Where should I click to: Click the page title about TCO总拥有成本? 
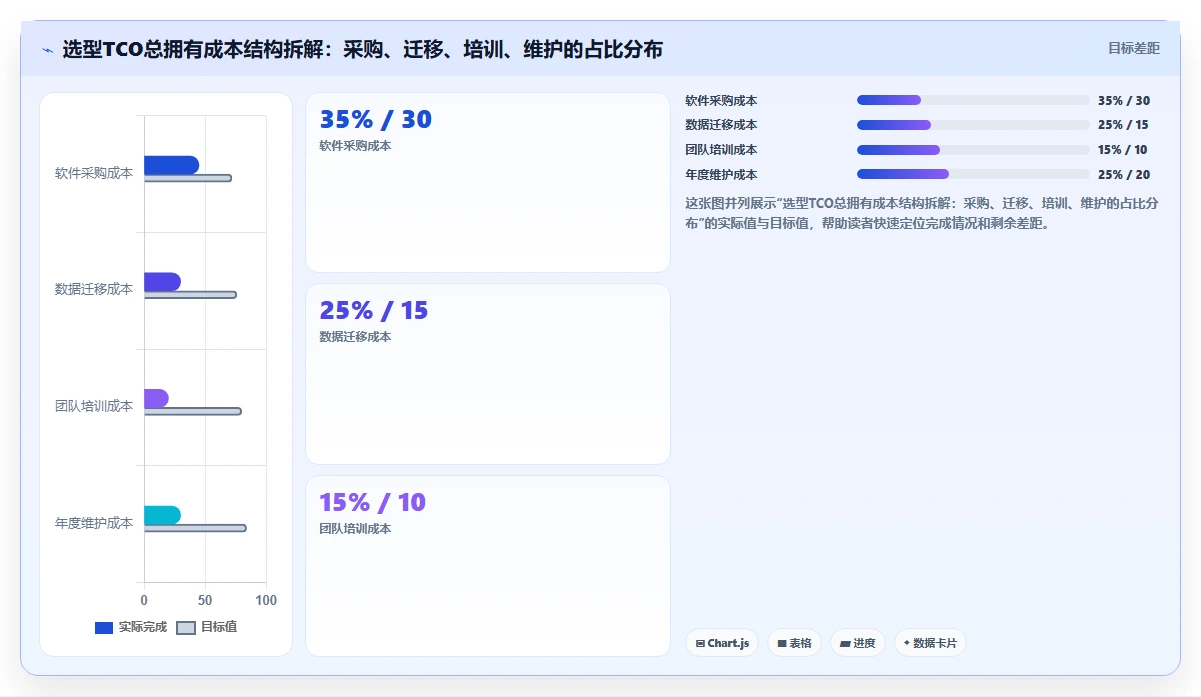362,49
